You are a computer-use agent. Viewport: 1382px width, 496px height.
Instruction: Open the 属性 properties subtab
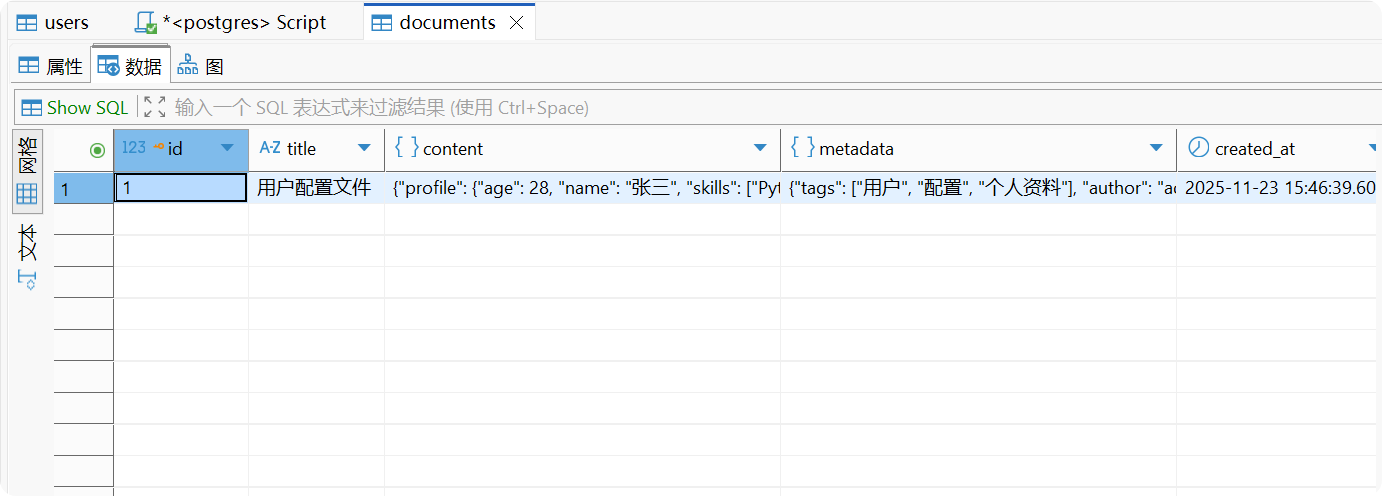pos(51,66)
